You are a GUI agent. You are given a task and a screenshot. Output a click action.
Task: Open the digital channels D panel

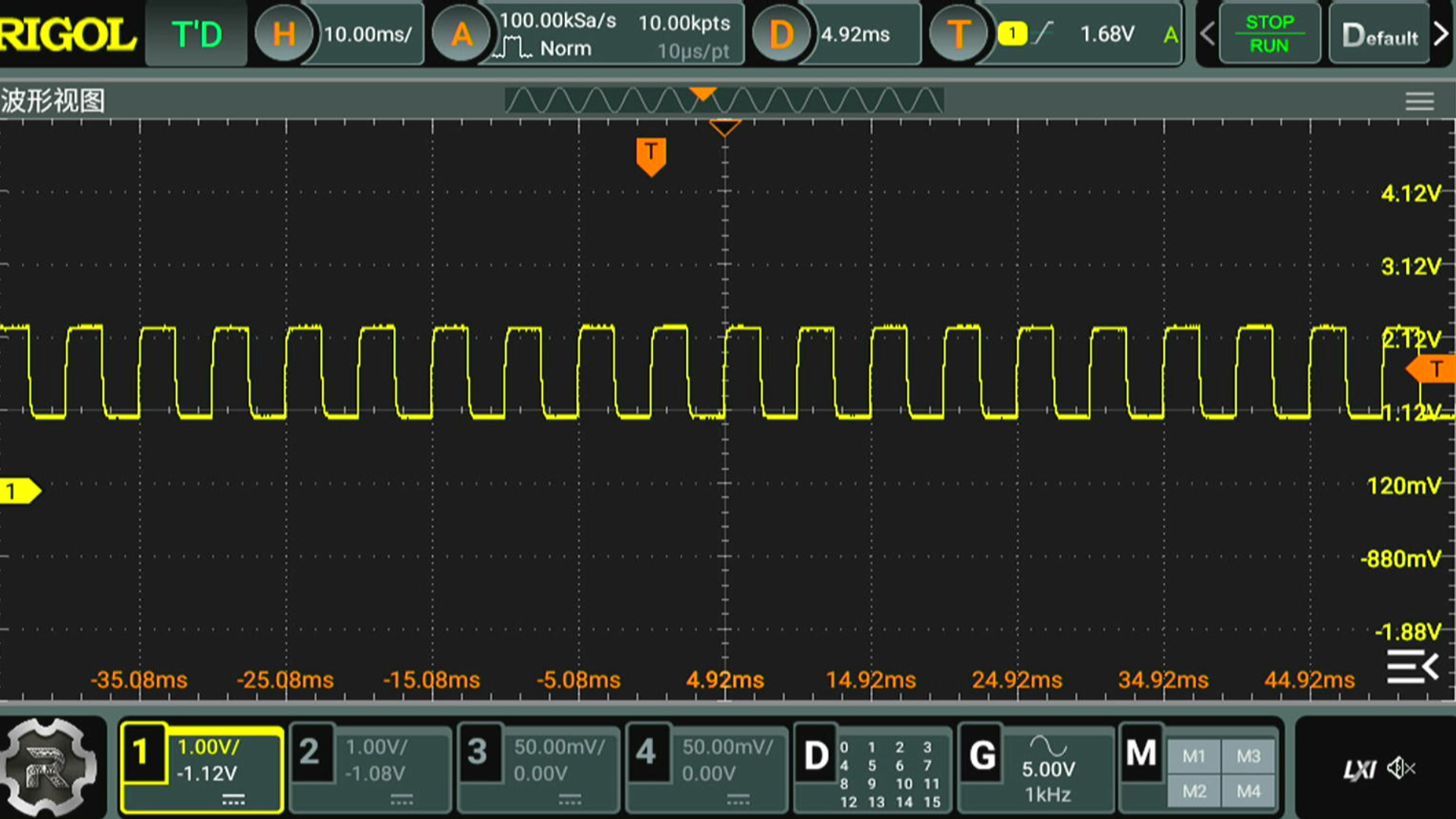point(872,767)
